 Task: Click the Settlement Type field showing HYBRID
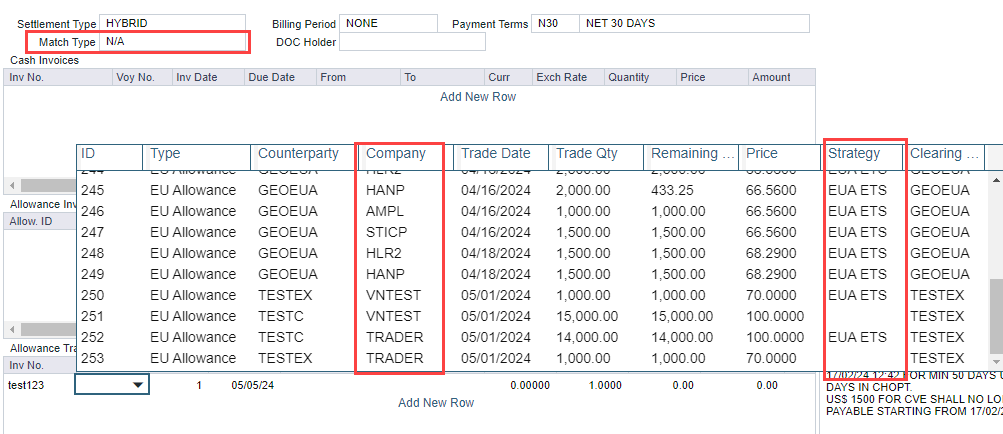(172, 23)
